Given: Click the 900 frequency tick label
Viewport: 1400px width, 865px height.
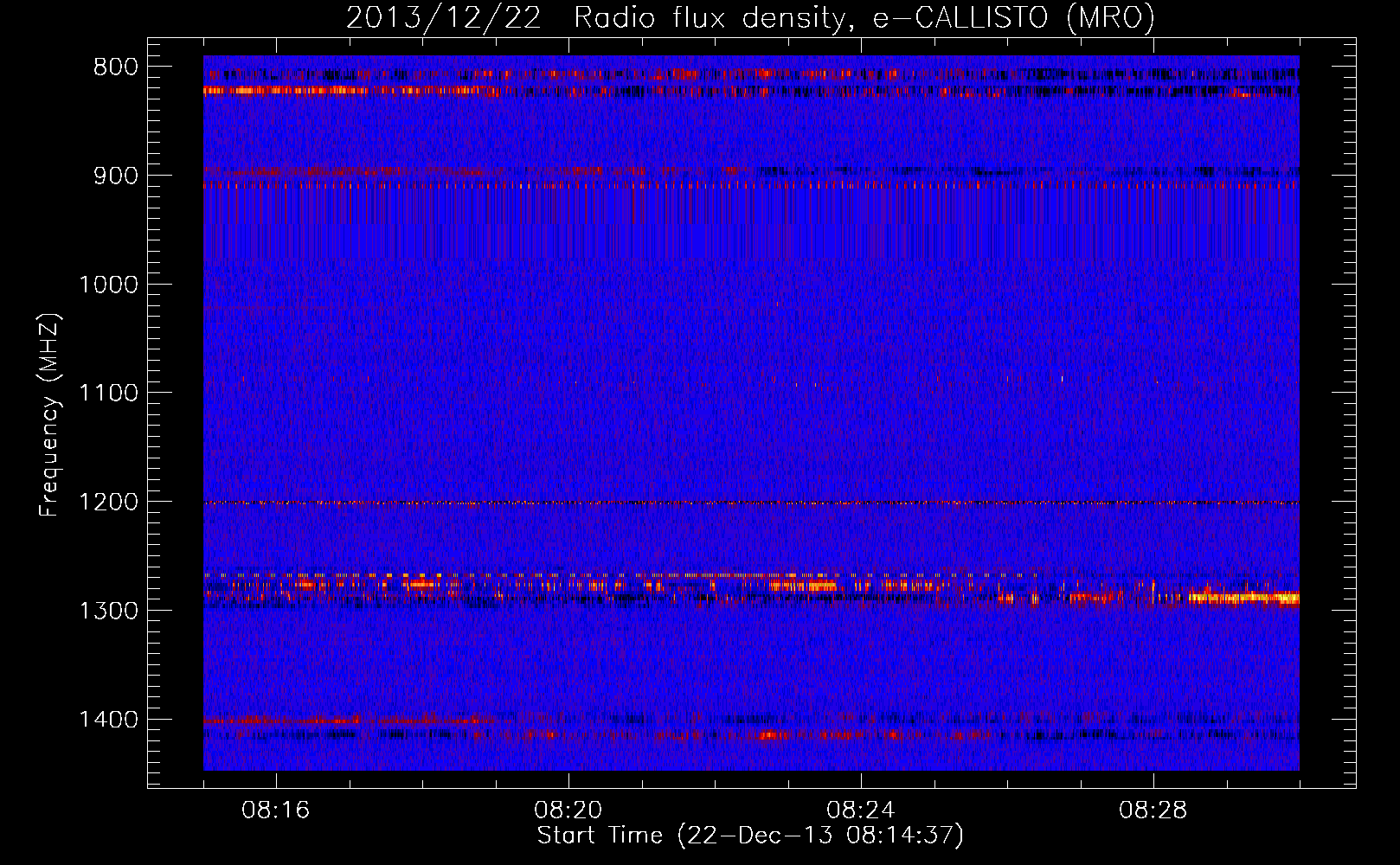Looking at the screenshot, I should (115, 176).
